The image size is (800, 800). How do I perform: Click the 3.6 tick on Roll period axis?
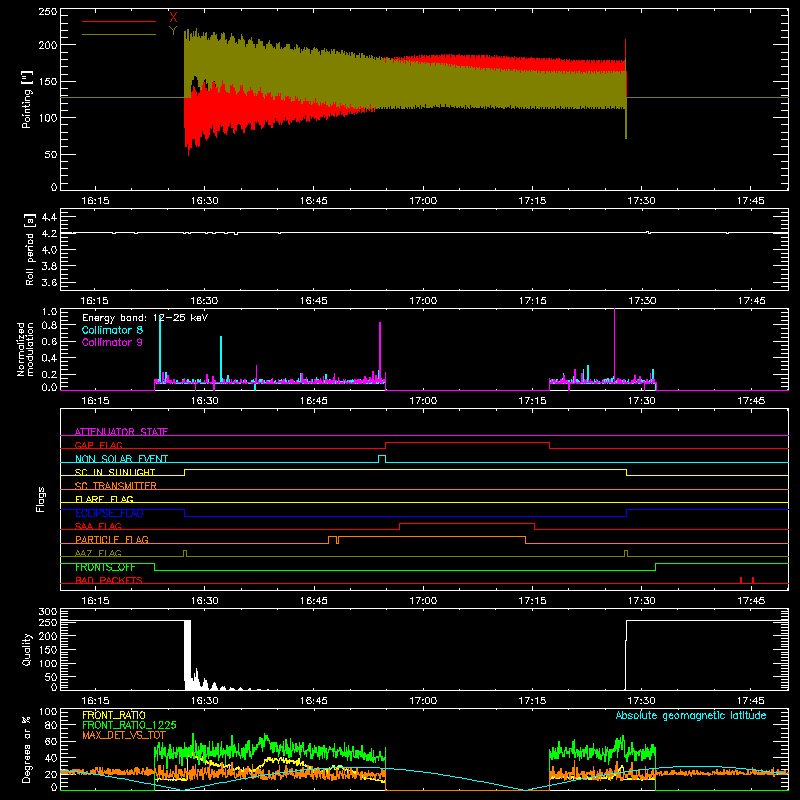click(x=49, y=282)
